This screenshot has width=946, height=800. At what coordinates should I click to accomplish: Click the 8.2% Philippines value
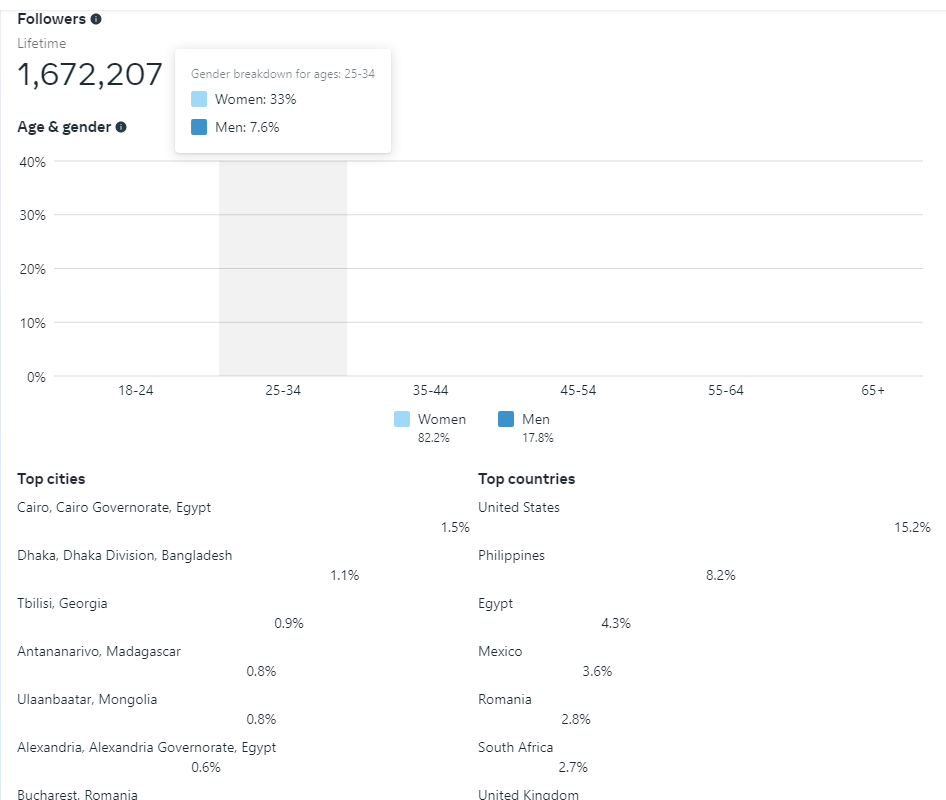[x=721, y=576]
